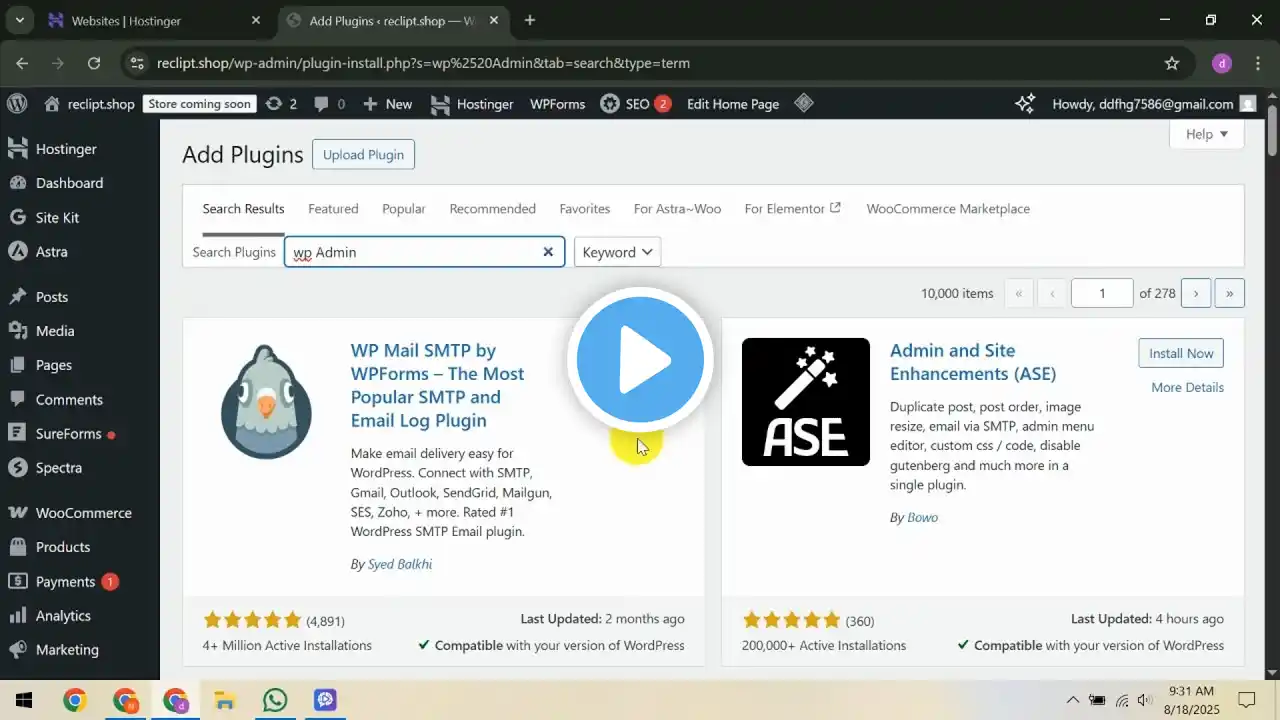Open the New content menu
This screenshot has width=1280, height=720.
(x=387, y=104)
